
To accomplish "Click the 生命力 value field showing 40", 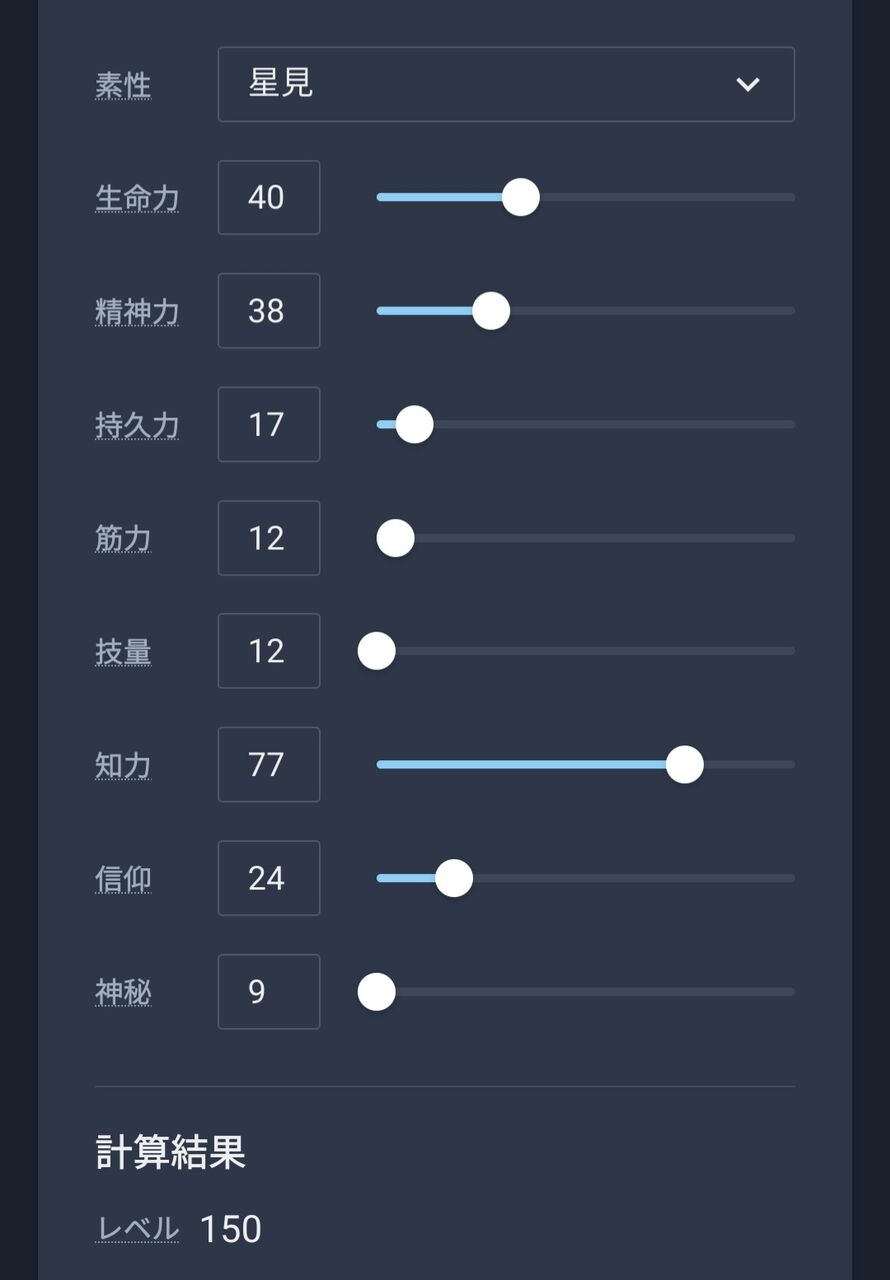I will tap(269, 197).
